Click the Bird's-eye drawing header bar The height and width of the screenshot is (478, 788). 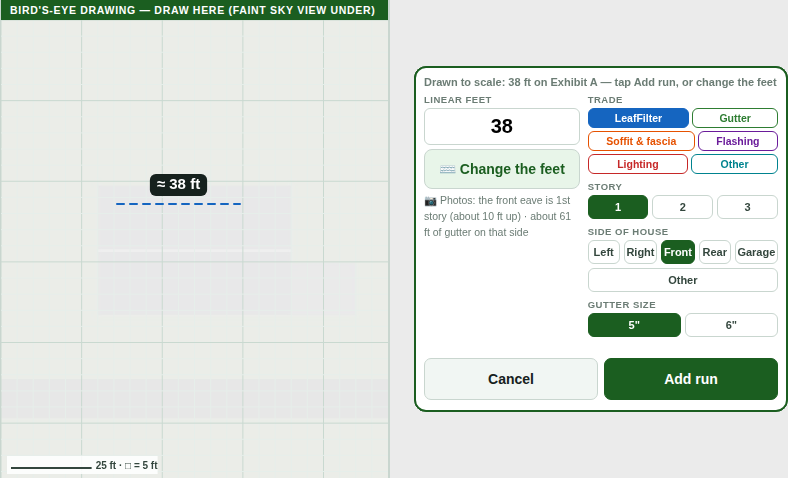click(x=194, y=10)
